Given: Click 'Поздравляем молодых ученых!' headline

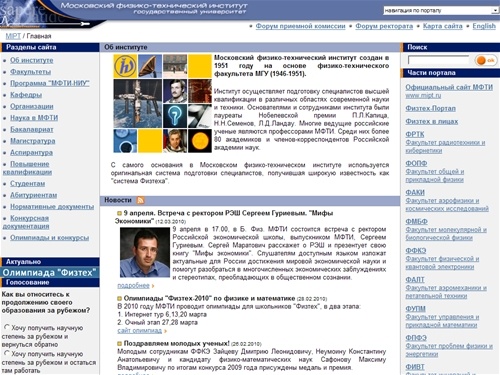Looking at the screenshot, I should 176,343.
